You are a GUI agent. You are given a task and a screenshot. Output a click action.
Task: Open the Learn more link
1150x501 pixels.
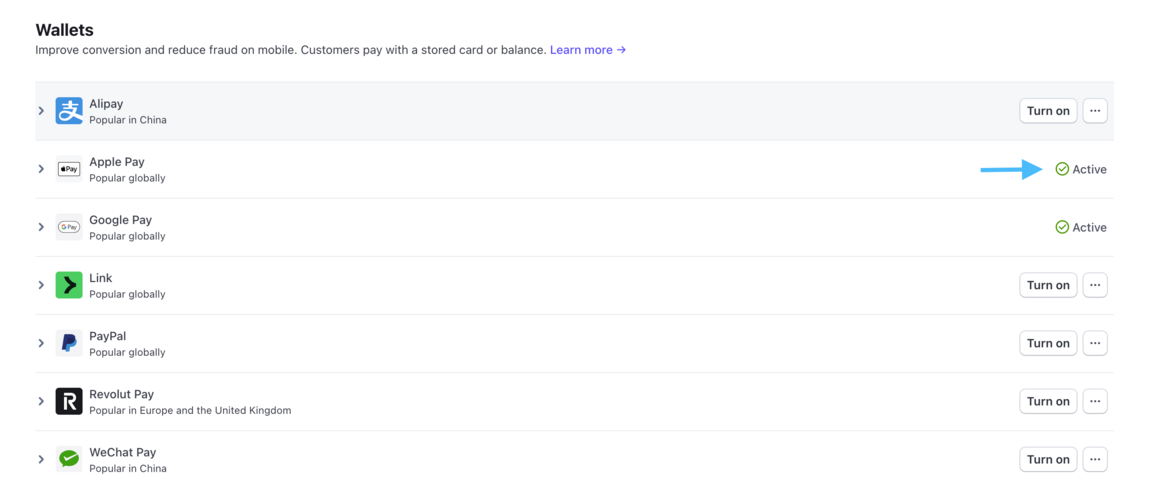point(588,50)
